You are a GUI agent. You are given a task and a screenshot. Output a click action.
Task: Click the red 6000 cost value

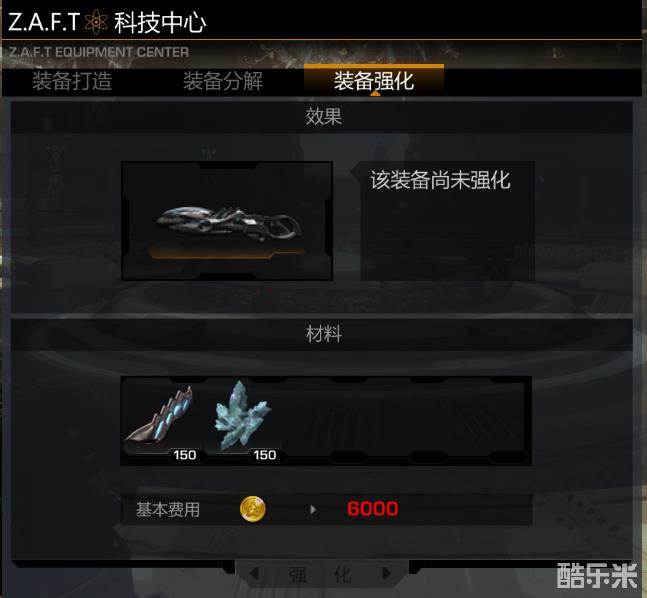(x=373, y=509)
